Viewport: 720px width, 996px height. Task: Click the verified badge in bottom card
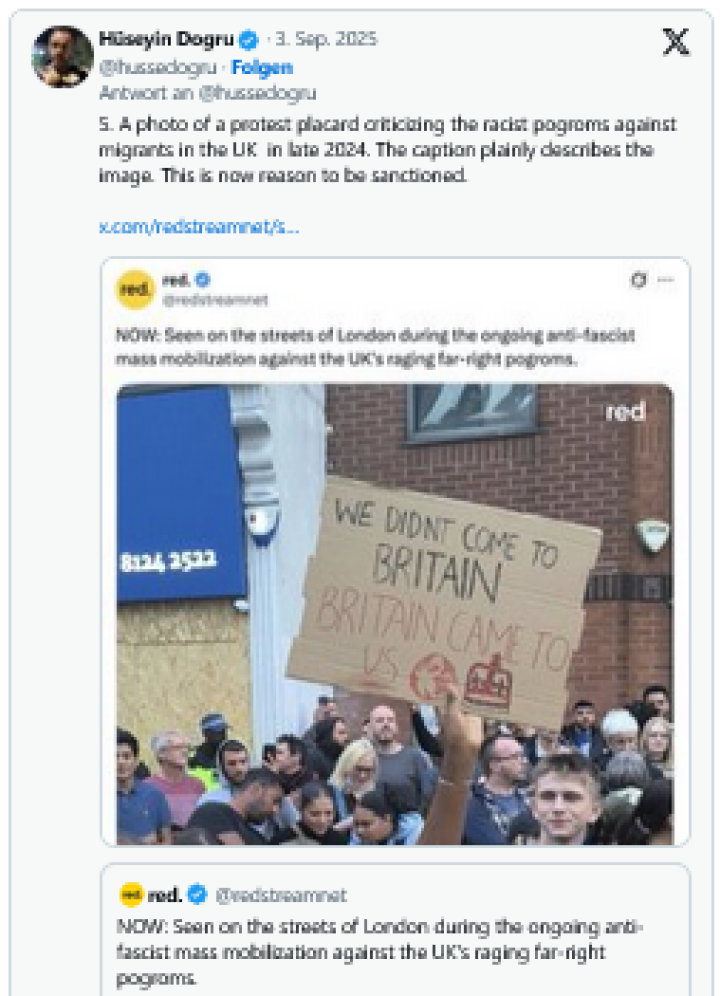pos(198,894)
